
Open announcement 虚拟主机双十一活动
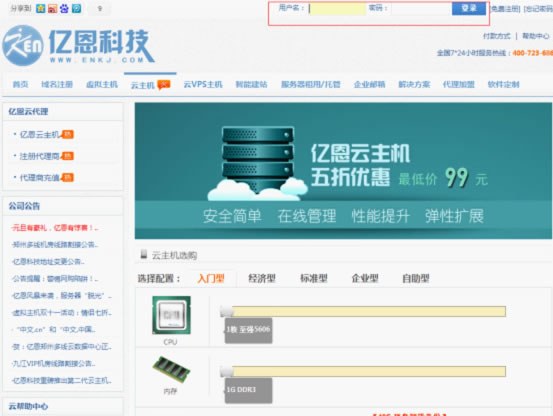[62, 313]
